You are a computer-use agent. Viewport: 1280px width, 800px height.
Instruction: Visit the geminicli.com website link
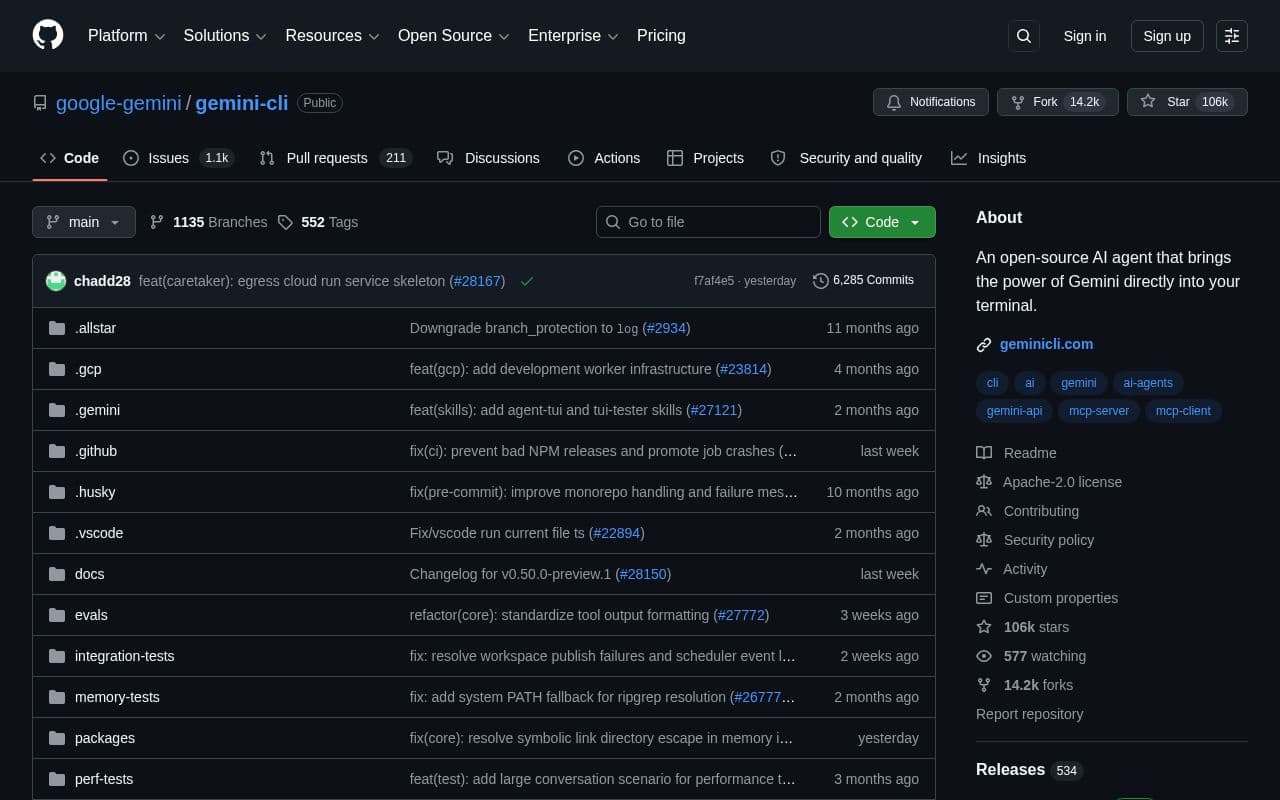pyautogui.click(x=1046, y=344)
